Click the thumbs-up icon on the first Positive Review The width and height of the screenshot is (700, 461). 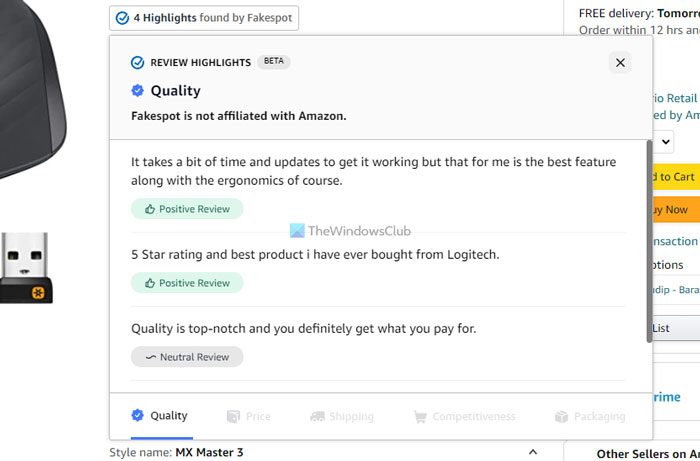click(150, 209)
